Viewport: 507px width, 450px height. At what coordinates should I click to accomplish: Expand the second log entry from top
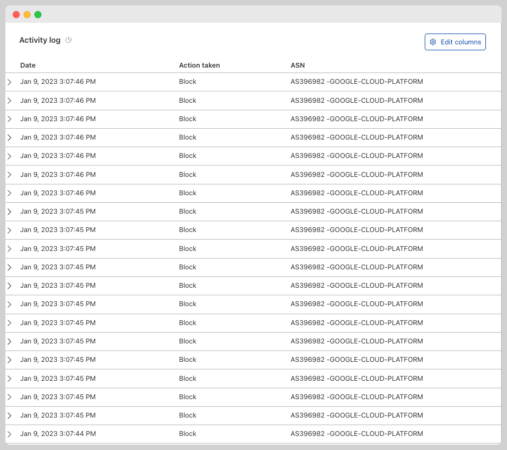[x=9, y=101]
